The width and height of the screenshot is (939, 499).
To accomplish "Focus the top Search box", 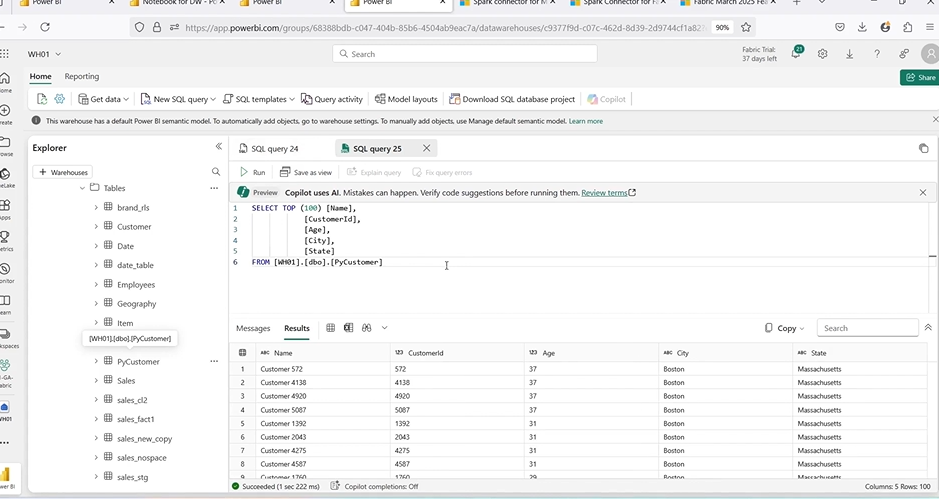I will (465, 54).
